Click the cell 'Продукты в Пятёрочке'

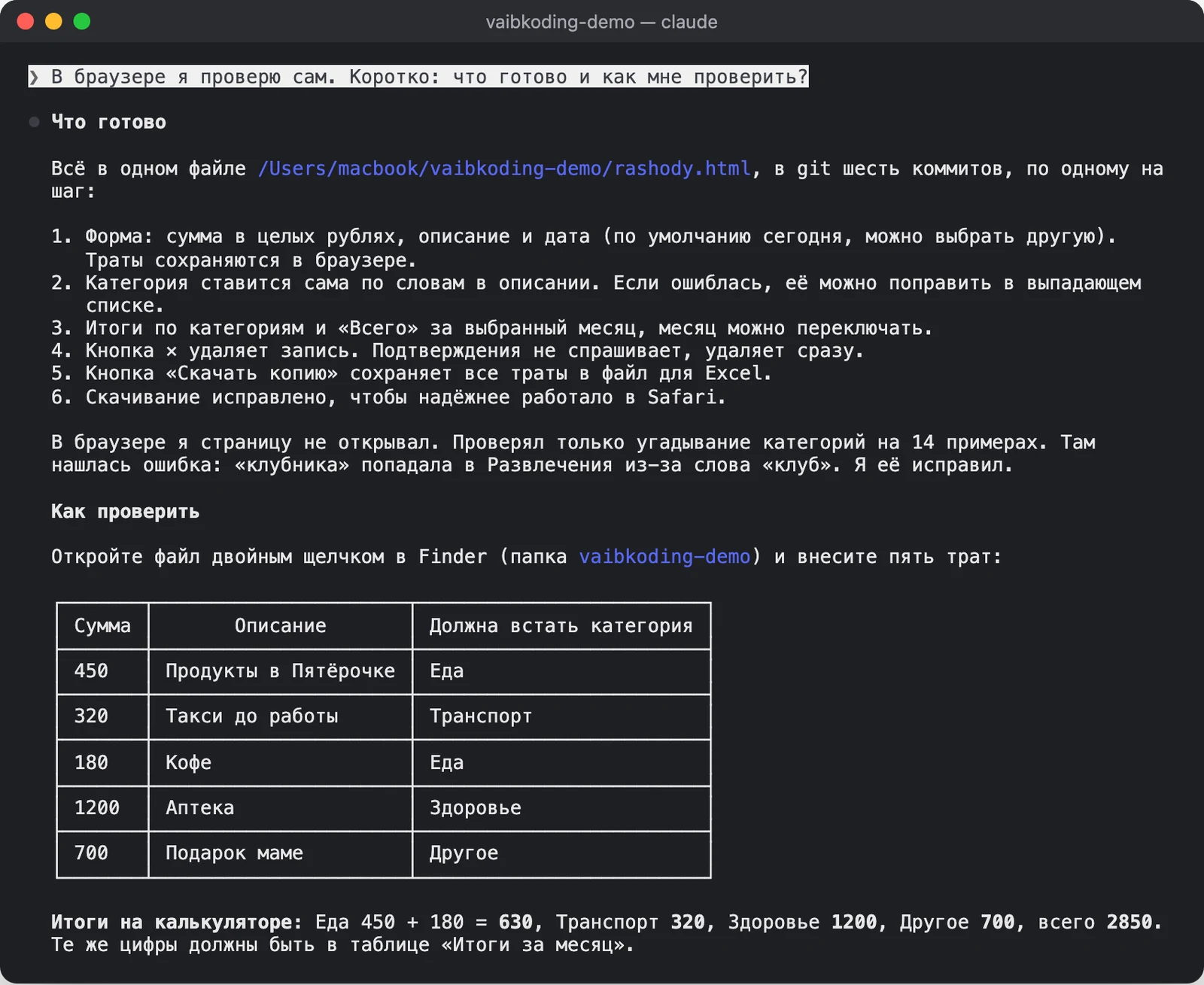[x=280, y=671]
